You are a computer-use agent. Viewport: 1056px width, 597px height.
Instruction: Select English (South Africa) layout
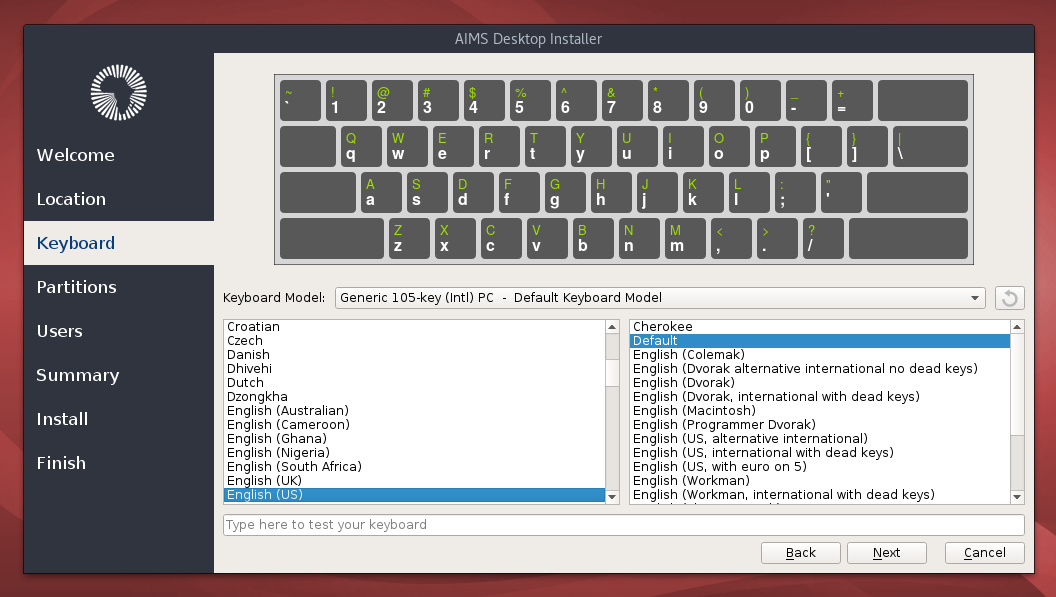tap(415, 466)
